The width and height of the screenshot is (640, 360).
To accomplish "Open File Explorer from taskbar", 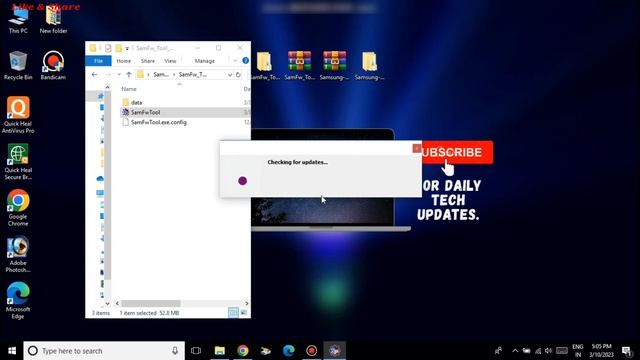I will tap(220, 351).
